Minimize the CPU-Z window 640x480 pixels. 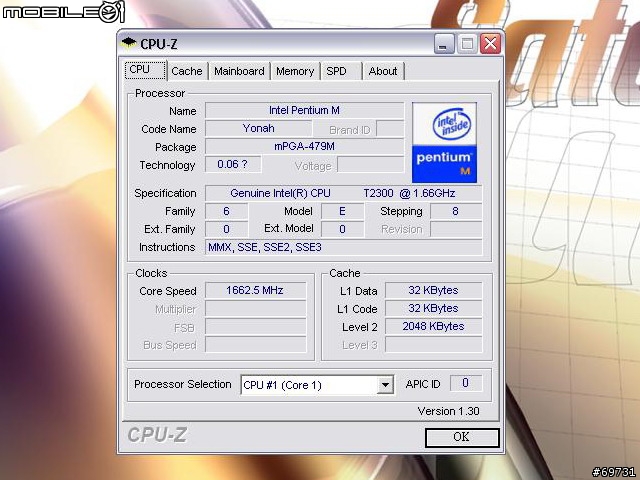[x=444, y=44]
